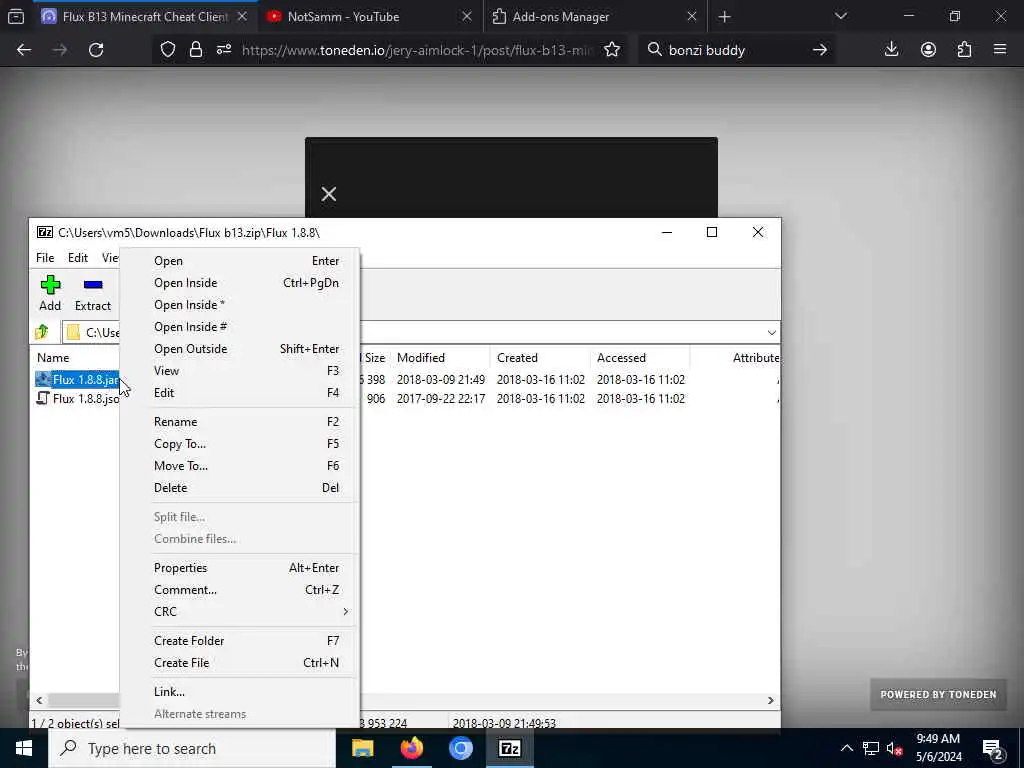Open the site permissions icon in address bar
This screenshot has height=768, width=1024.
click(224, 50)
